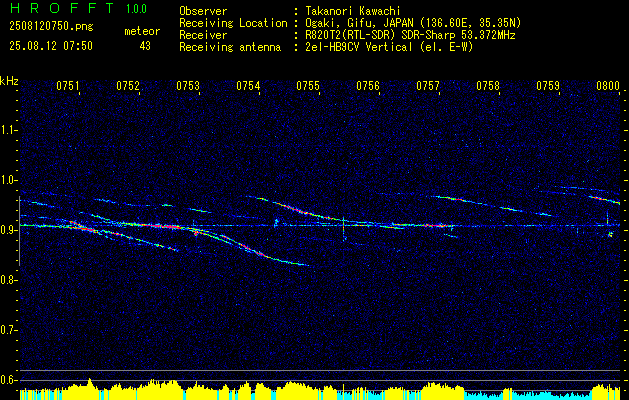Click the Receiving Location field label

[x=233, y=23]
